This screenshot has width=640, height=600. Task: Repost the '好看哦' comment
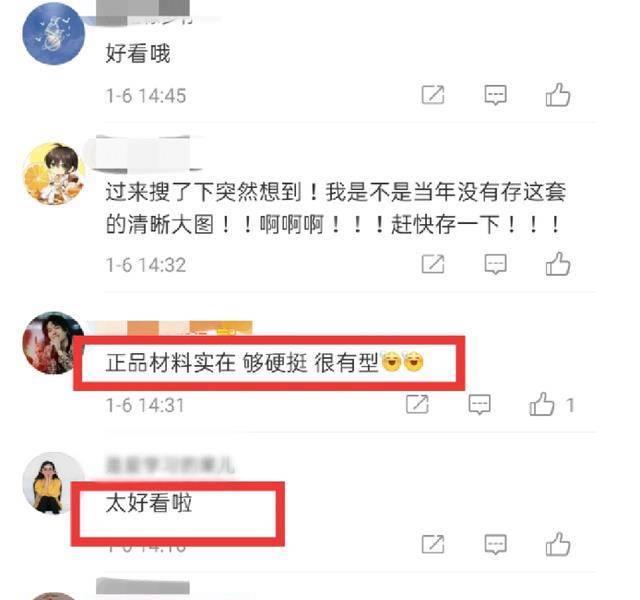coord(433,95)
